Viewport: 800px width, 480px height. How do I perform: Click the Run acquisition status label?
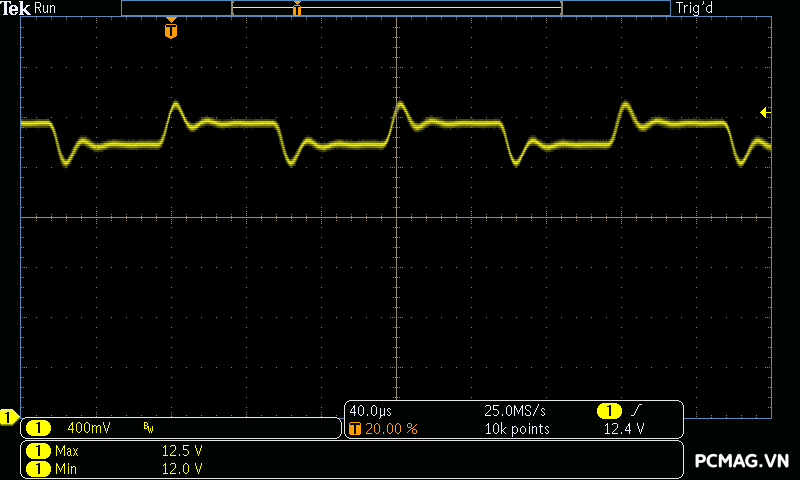coord(46,8)
